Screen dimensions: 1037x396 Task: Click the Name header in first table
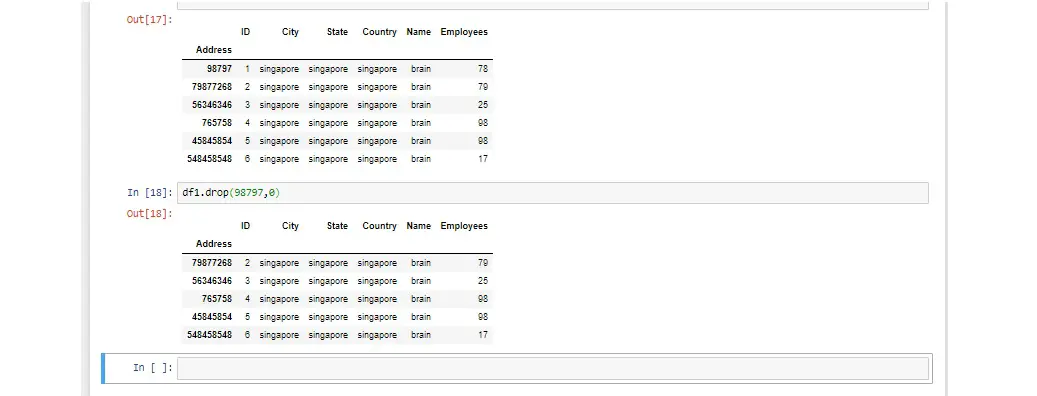tap(419, 32)
